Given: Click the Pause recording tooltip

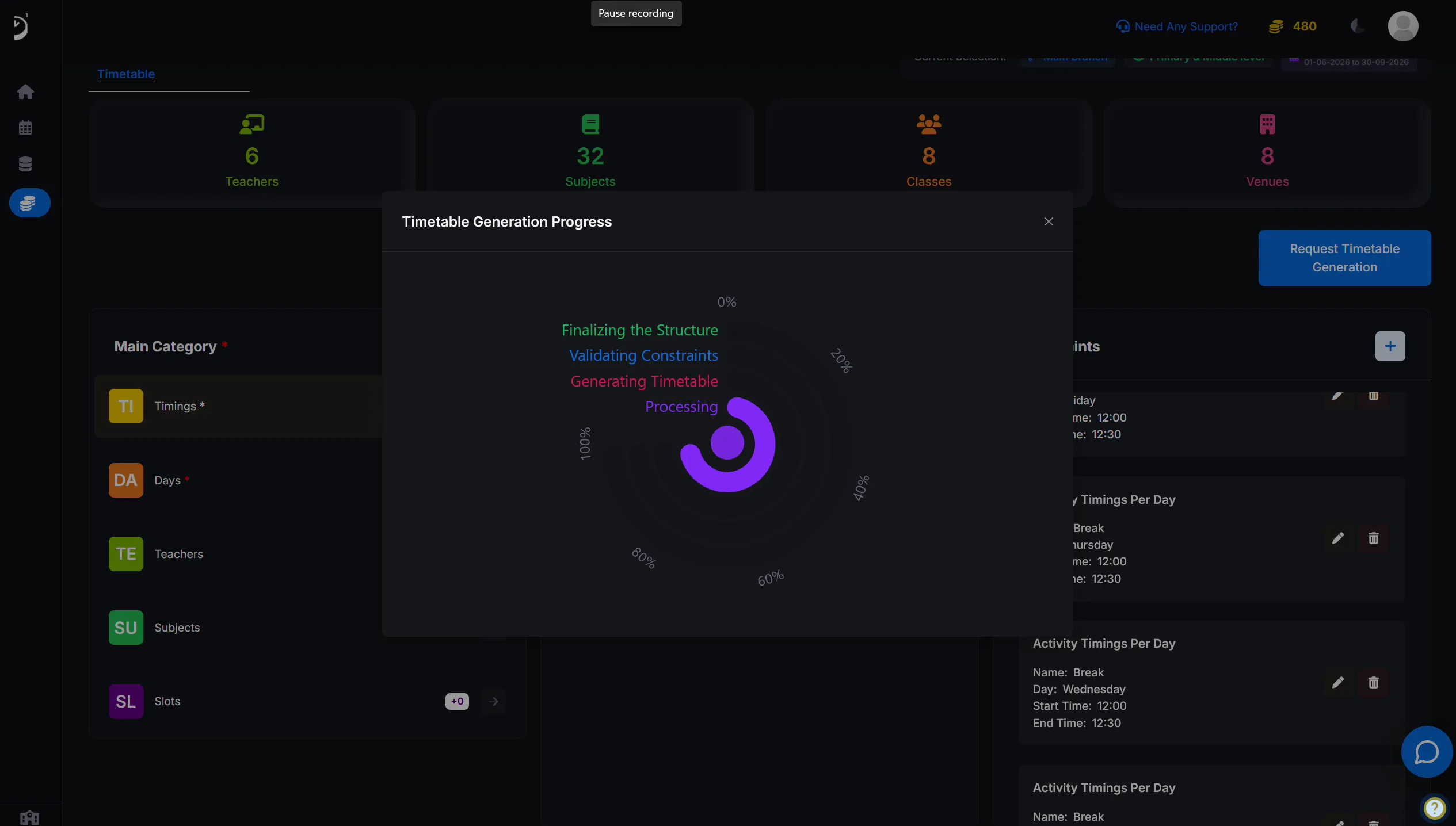Looking at the screenshot, I should pyautogui.click(x=636, y=13).
